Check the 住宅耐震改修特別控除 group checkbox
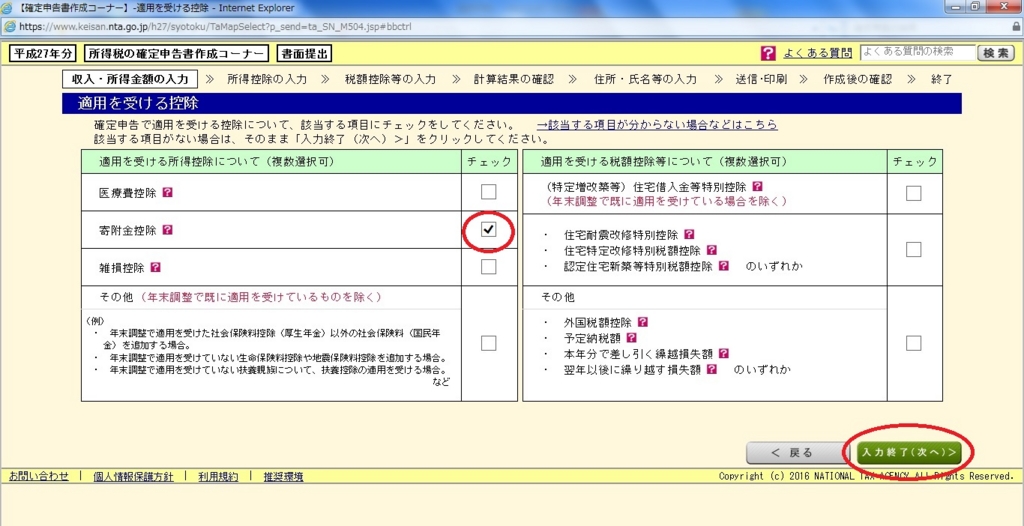 914,250
